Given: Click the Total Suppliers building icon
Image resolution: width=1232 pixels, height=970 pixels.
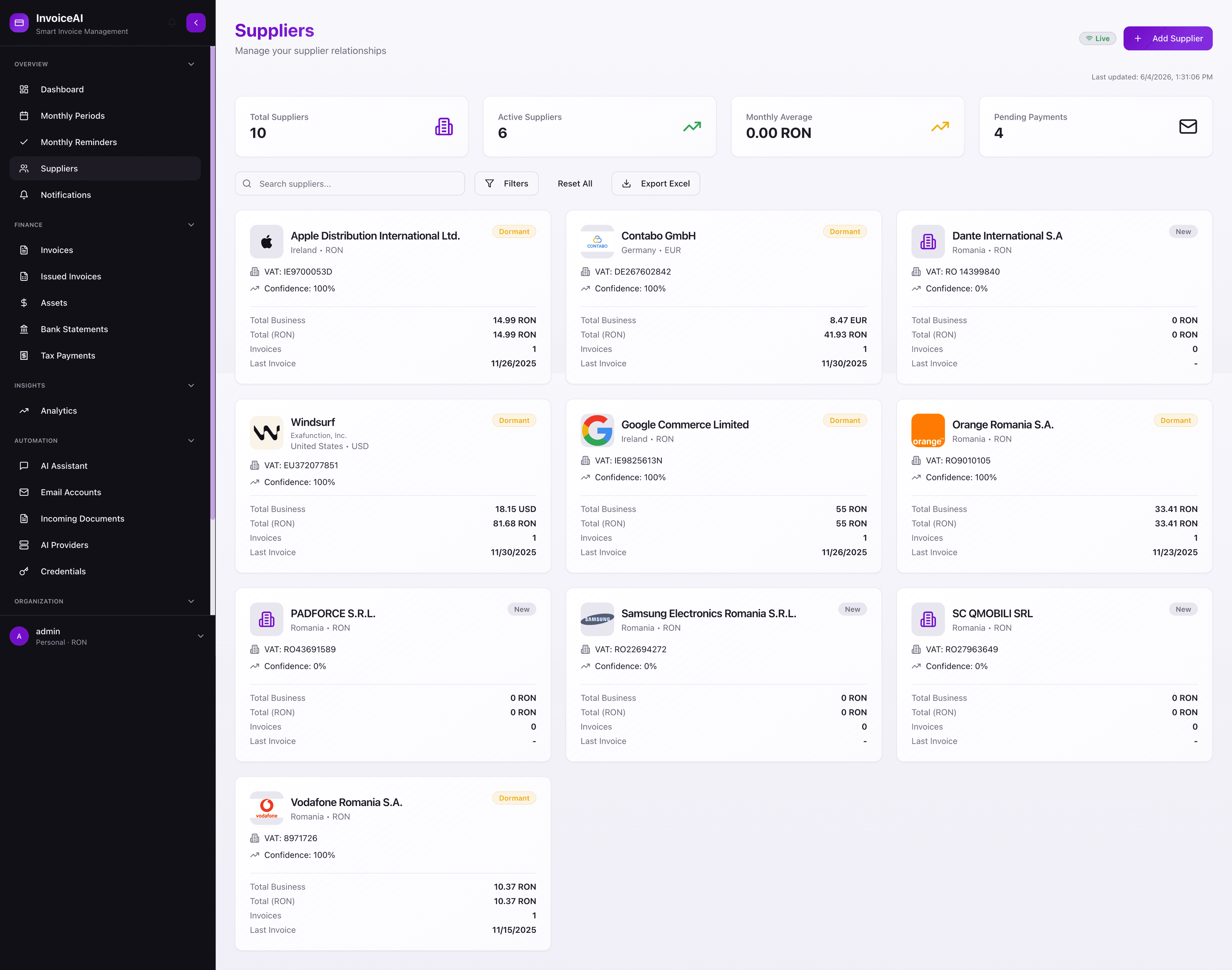Looking at the screenshot, I should click(x=444, y=127).
